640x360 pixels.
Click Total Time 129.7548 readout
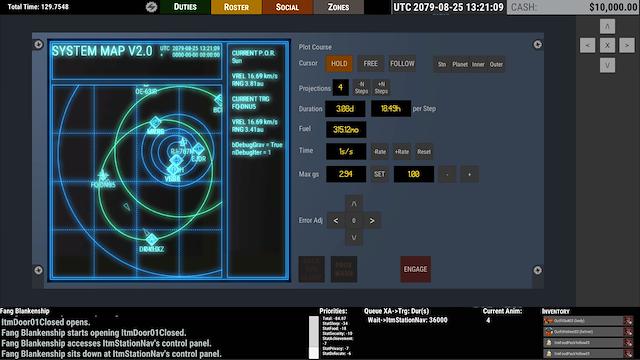[x=38, y=7]
